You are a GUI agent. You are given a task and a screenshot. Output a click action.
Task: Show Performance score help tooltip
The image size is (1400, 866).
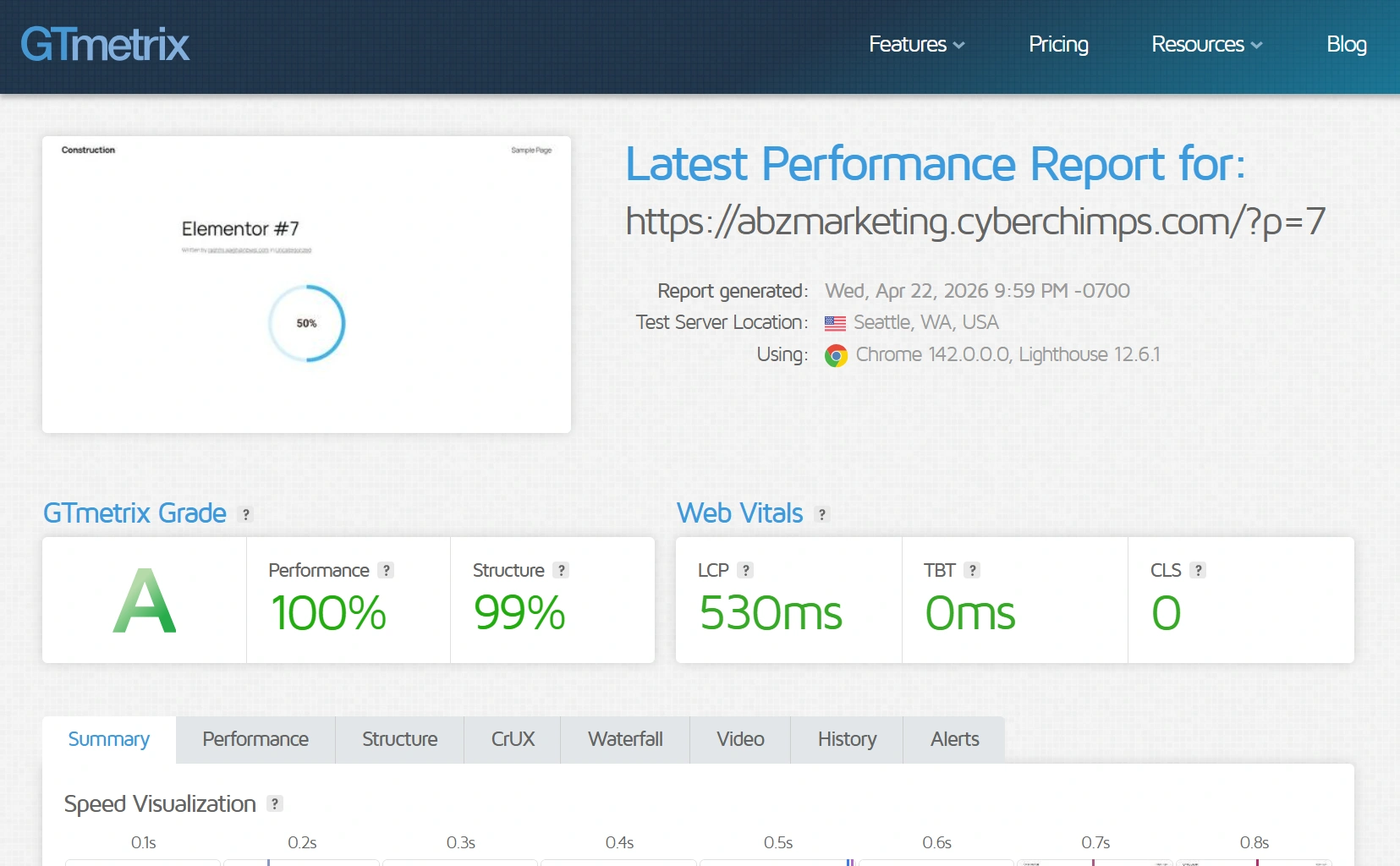tap(386, 570)
